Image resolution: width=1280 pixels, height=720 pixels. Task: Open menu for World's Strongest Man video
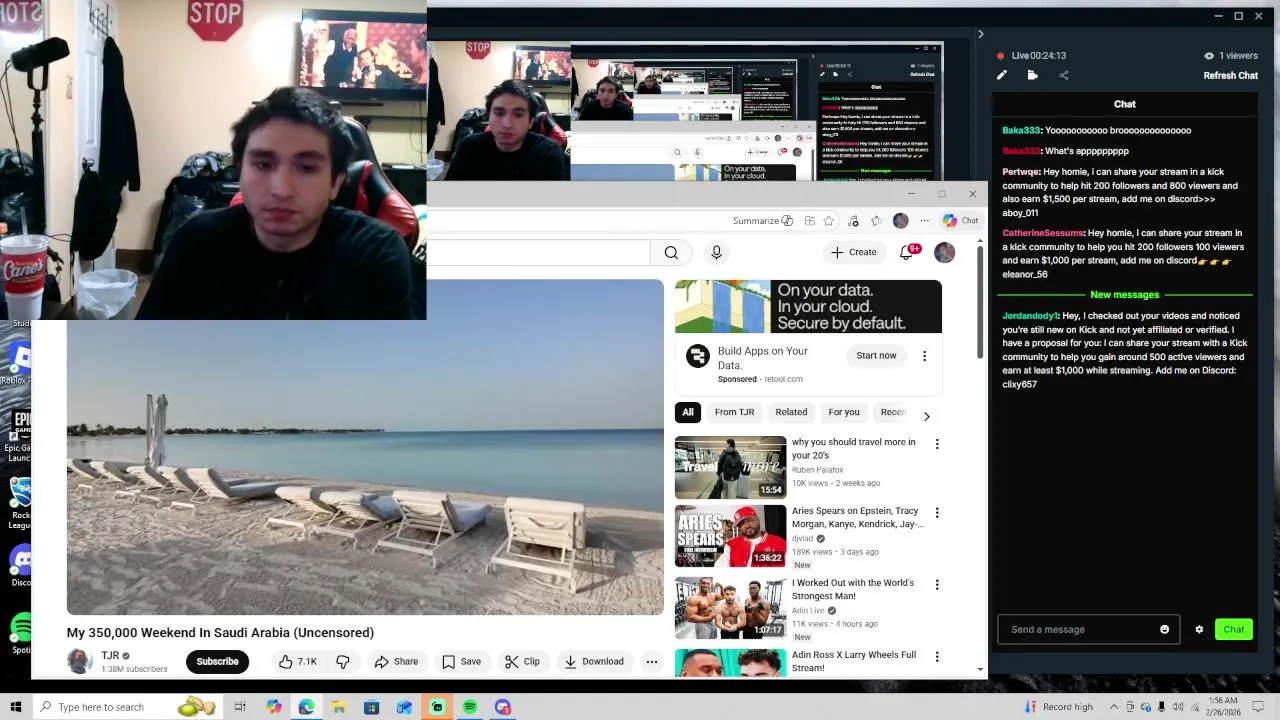click(937, 585)
